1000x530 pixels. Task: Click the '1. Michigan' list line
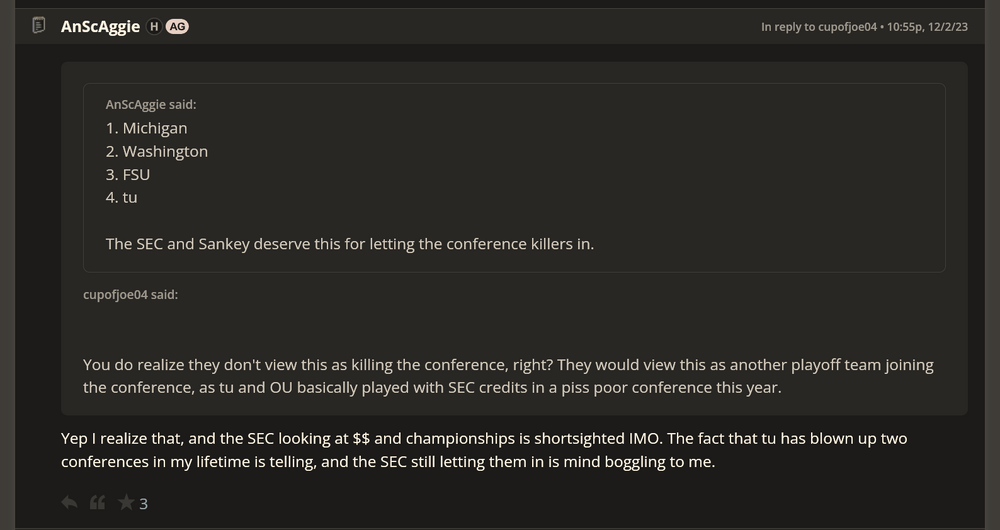[146, 128]
